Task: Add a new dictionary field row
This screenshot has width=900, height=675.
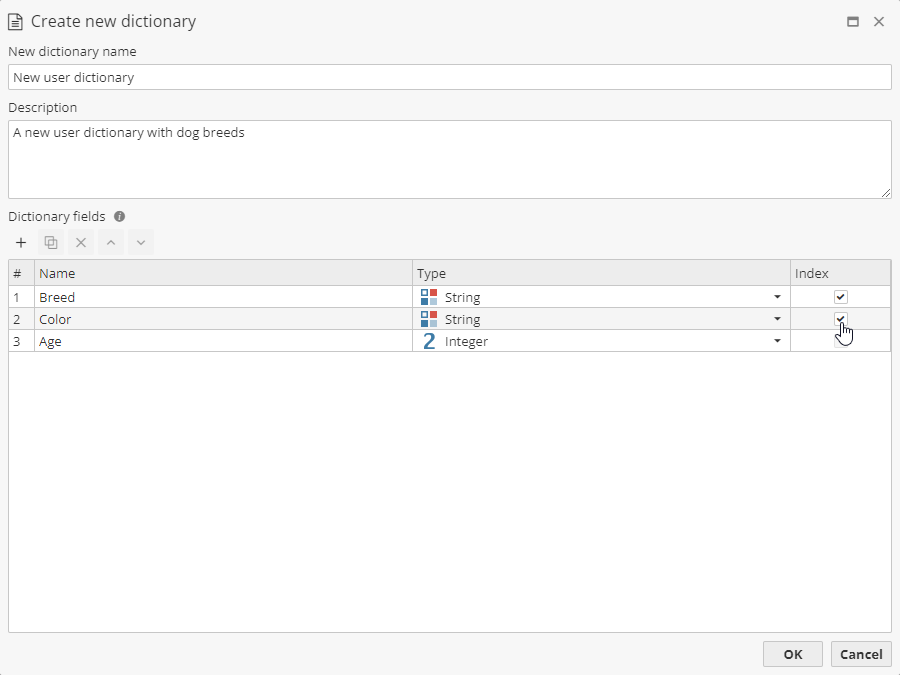Action: pos(20,242)
